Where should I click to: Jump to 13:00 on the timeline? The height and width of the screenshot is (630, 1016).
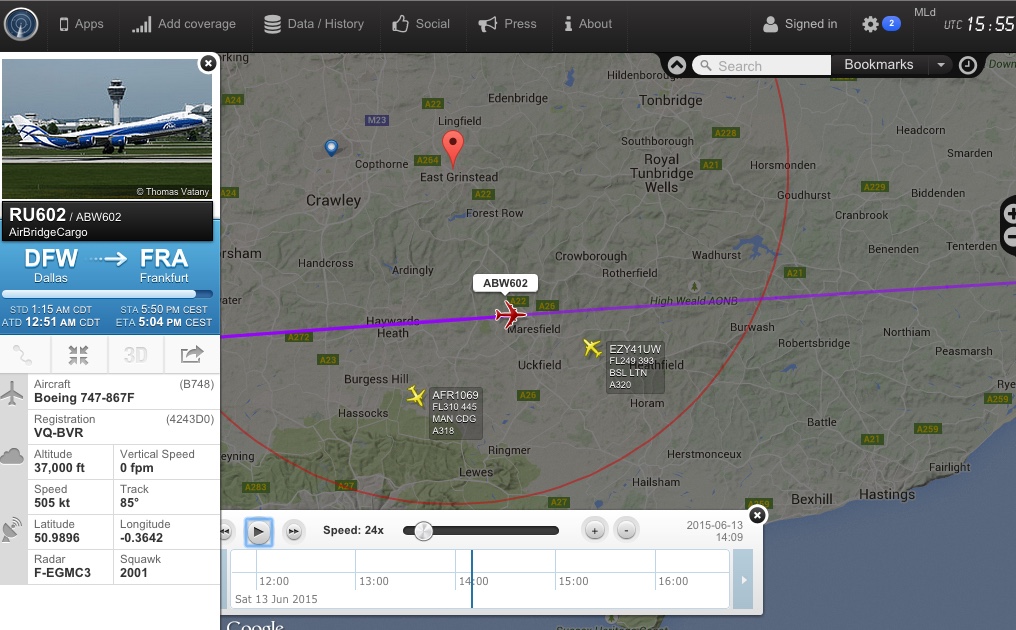tap(374, 581)
